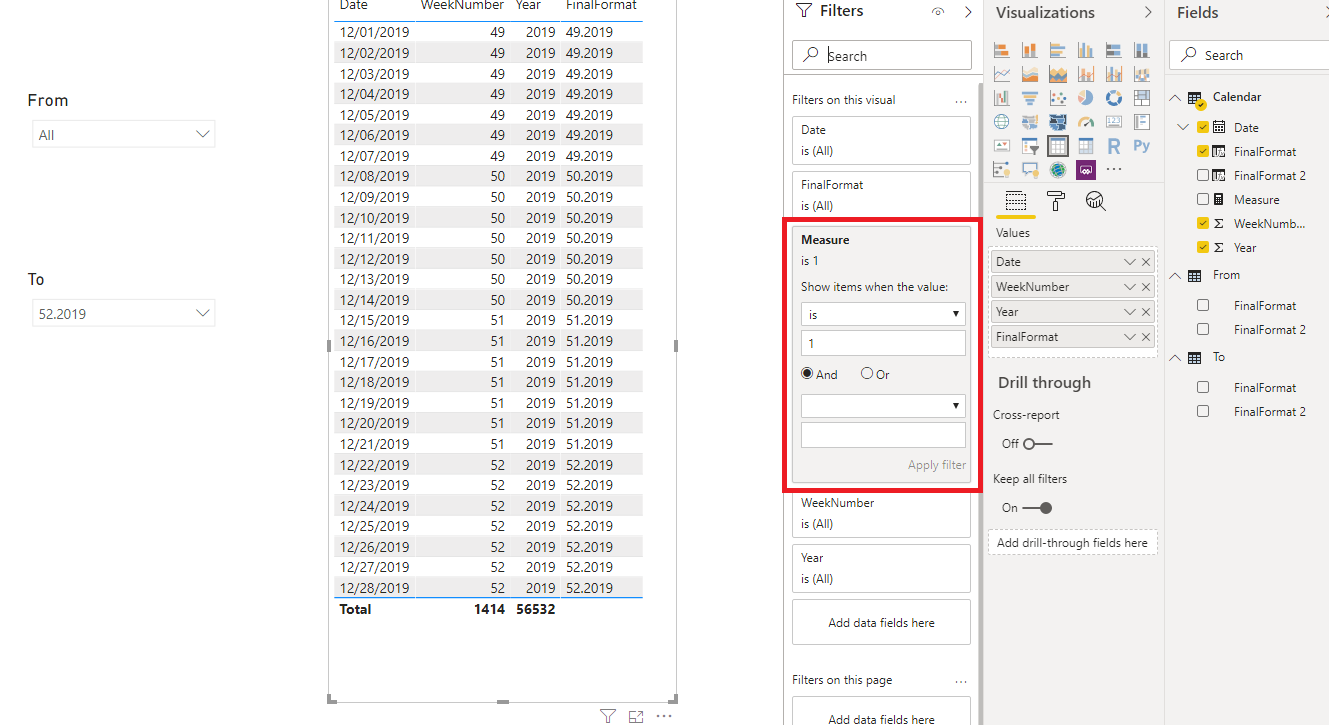This screenshot has height=725, width=1329.
Task: Check FinalFormat under the From table
Action: (x=1203, y=305)
